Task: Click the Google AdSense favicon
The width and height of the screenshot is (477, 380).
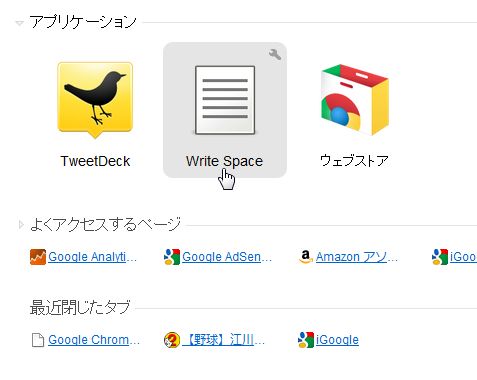Action: [172, 257]
